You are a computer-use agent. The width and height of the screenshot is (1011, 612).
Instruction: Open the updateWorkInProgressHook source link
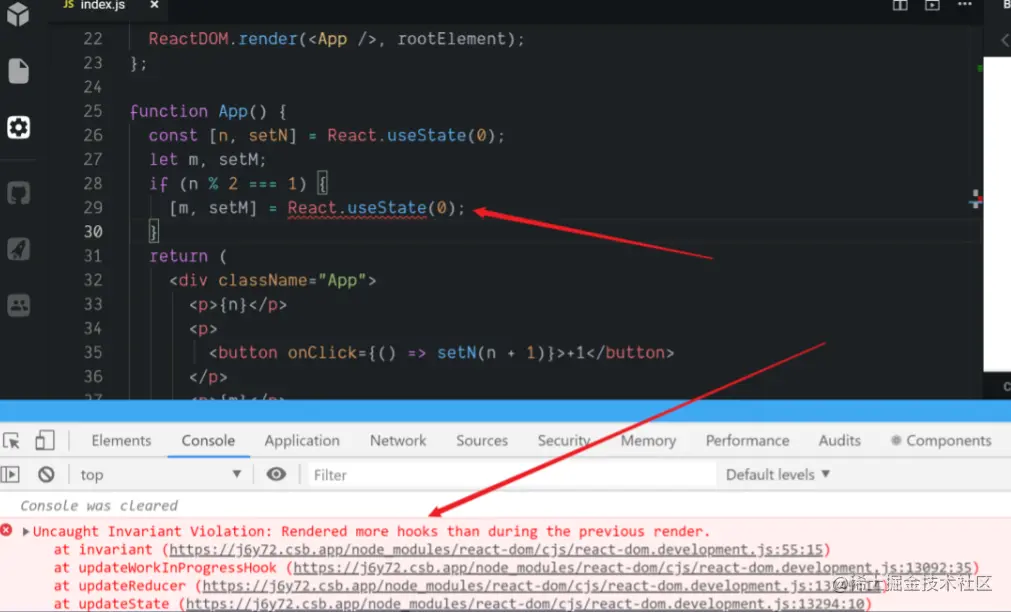pos(633,568)
